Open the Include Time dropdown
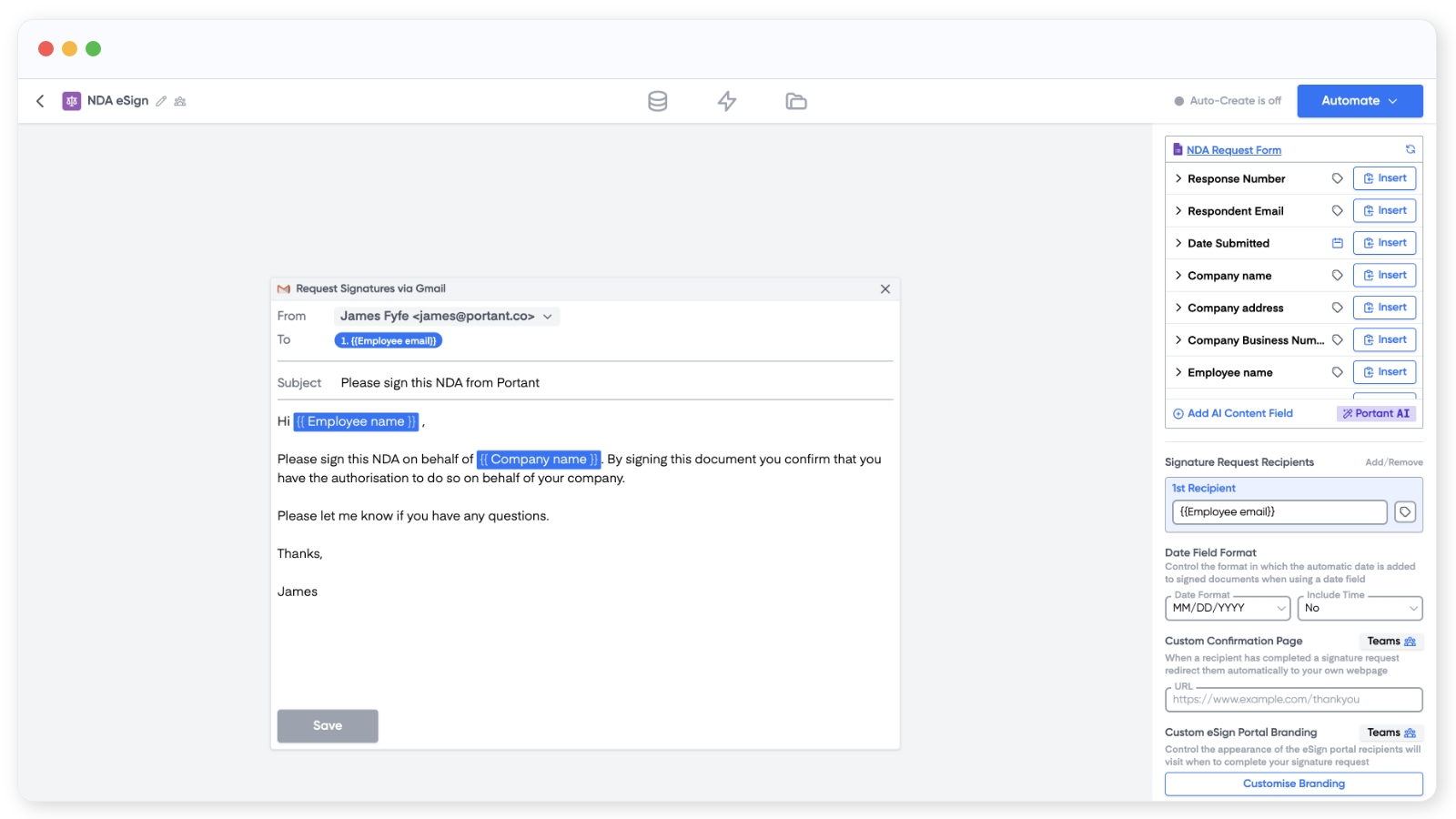 click(x=1360, y=608)
